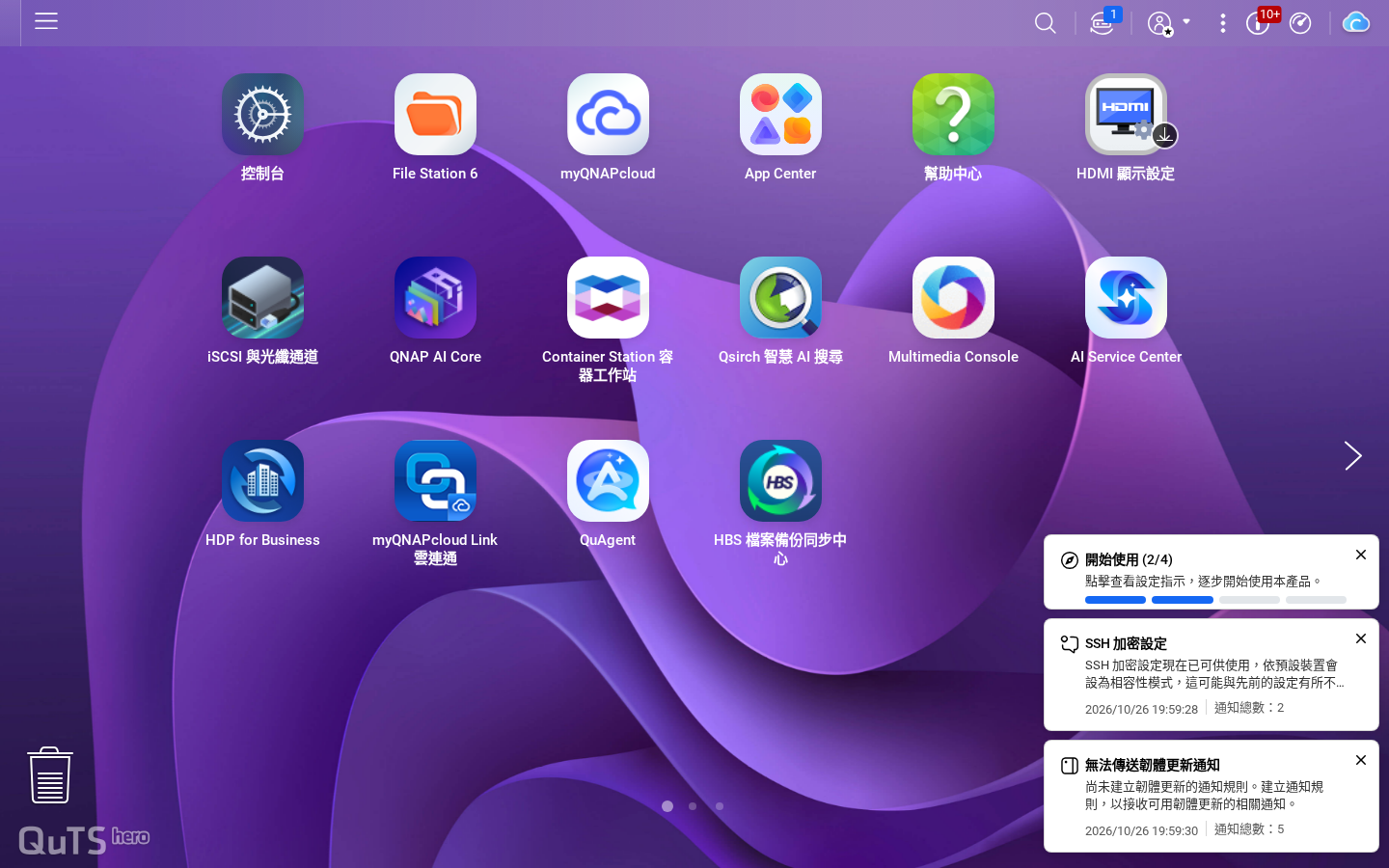
Task: Open the three-dot more options menu
Action: click(1222, 23)
